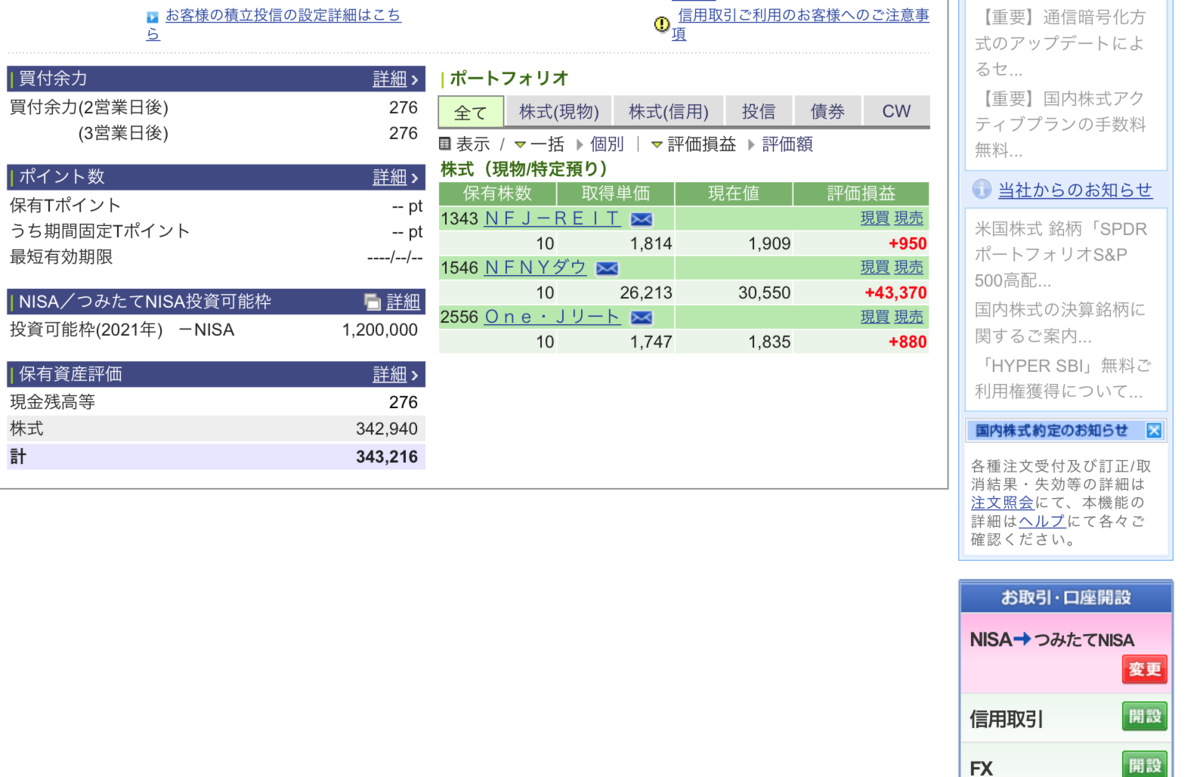Click 現売 for NFJ-REIT
This screenshot has height=777, width=1200.
(909, 219)
